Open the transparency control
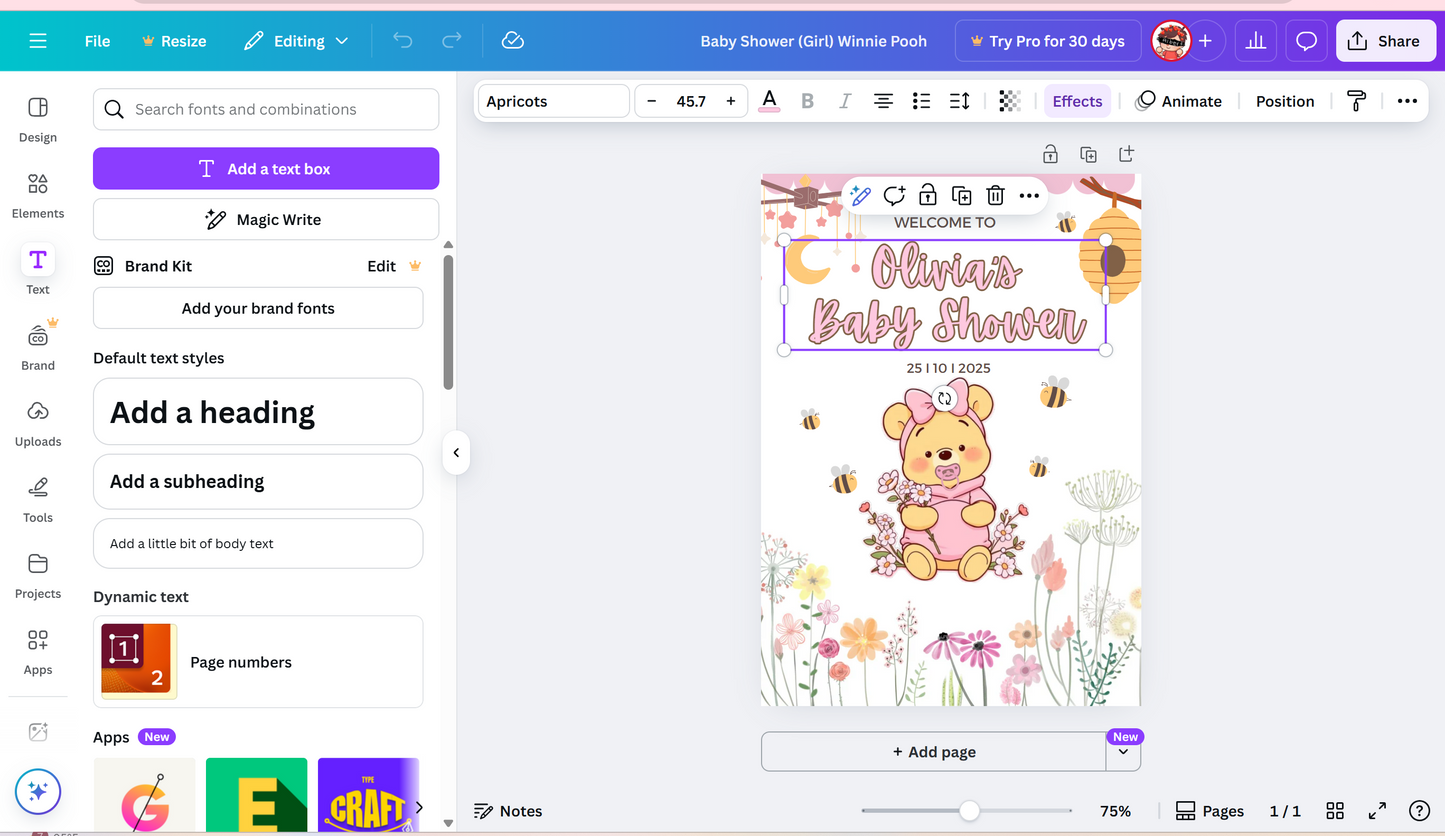This screenshot has width=1445, height=836. pyautogui.click(x=1009, y=100)
